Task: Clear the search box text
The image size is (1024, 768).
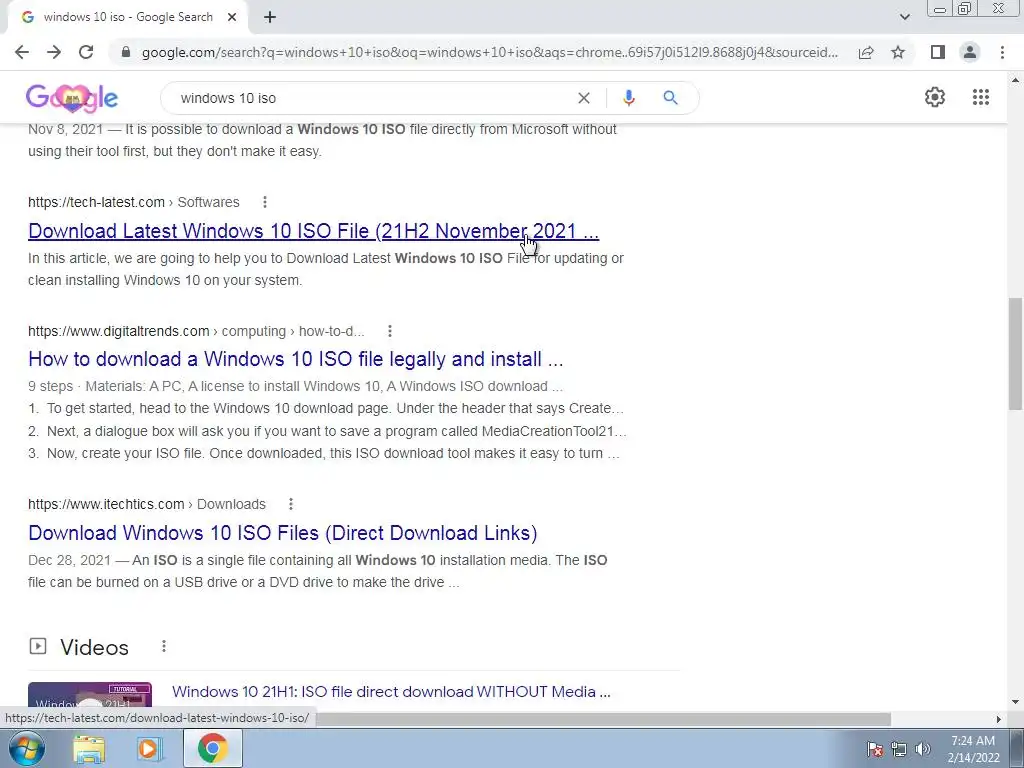Action: click(x=584, y=98)
